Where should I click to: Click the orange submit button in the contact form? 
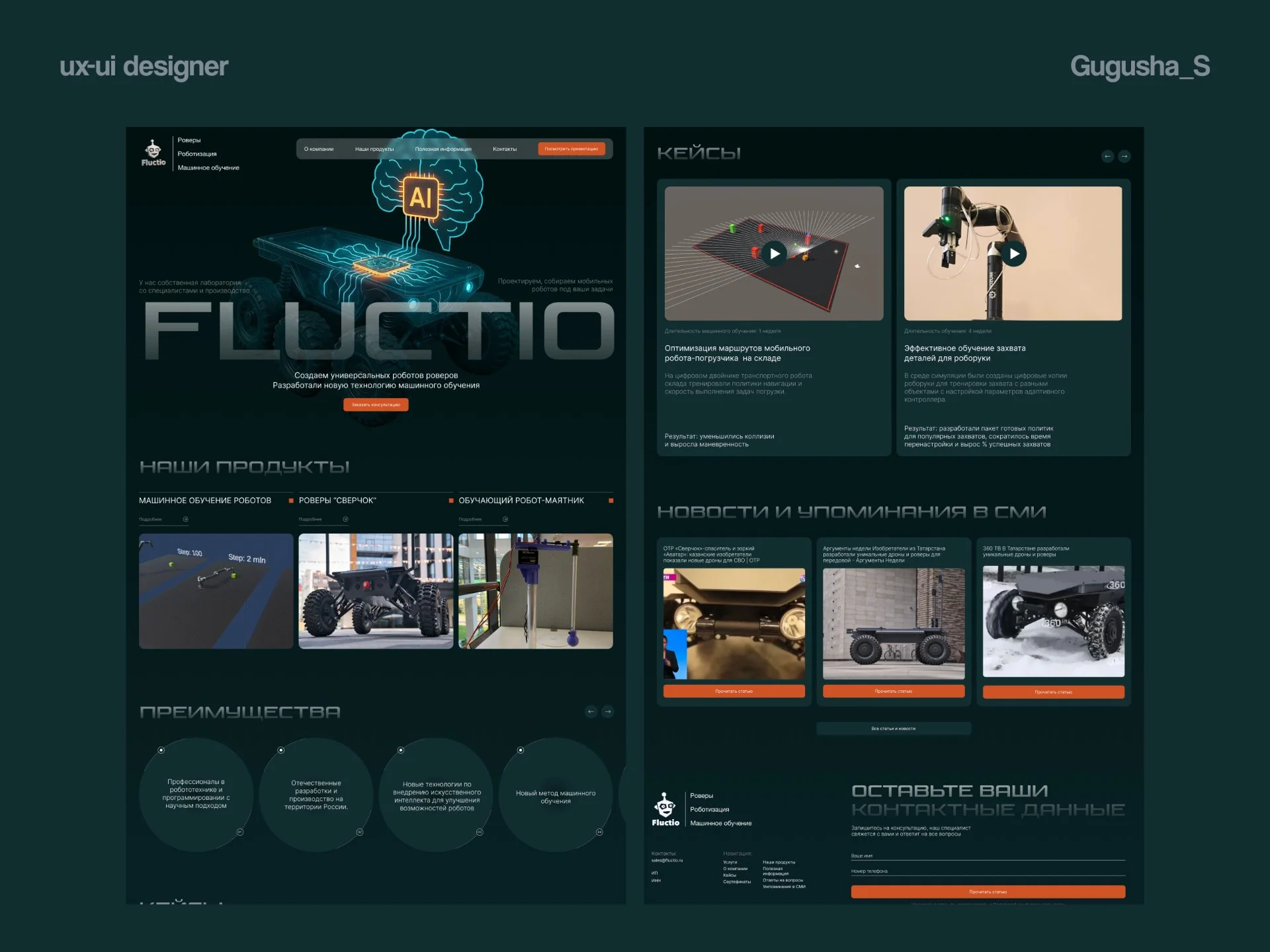(988, 892)
